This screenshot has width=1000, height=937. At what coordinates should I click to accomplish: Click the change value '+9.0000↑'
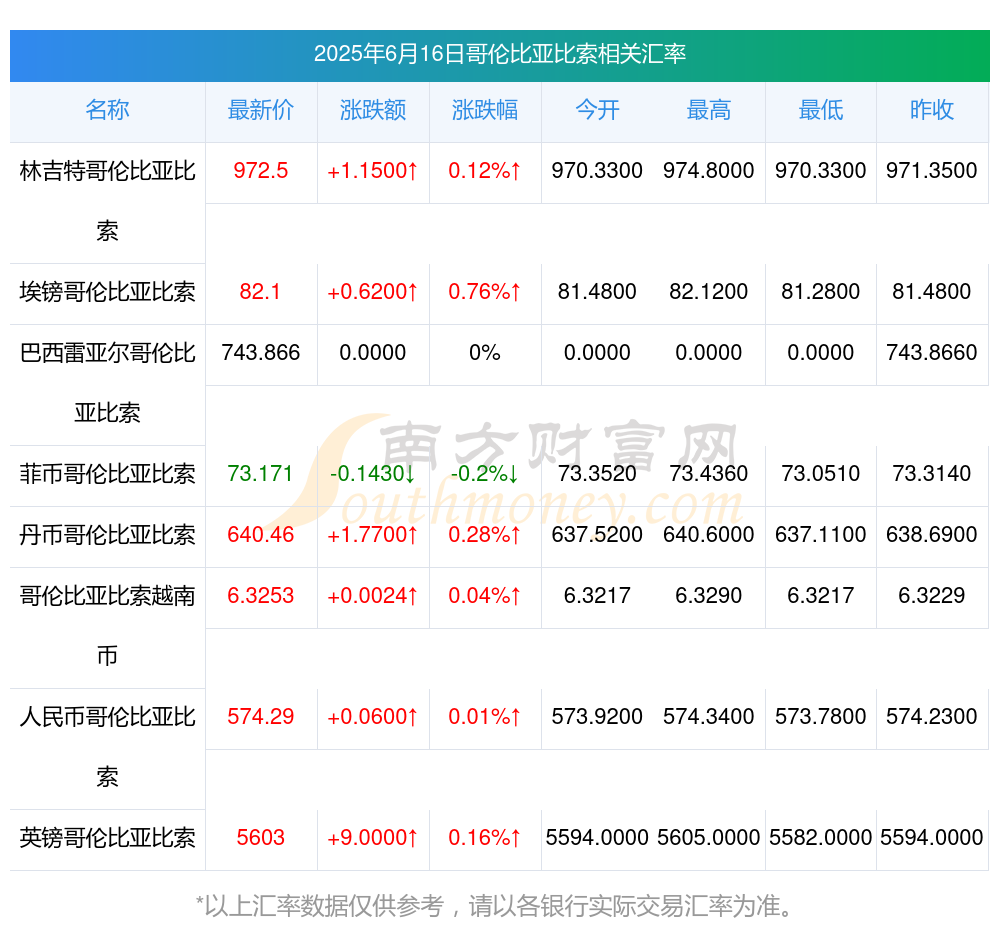tap(372, 837)
